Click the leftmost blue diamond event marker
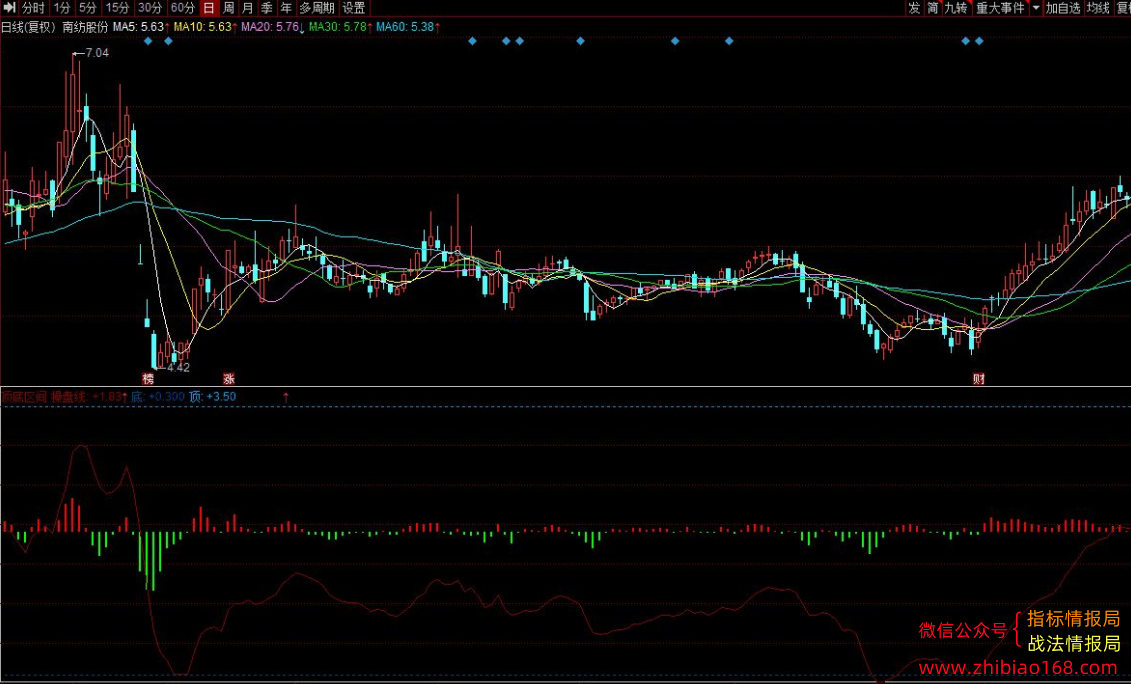1131x684 pixels. [x=148, y=41]
